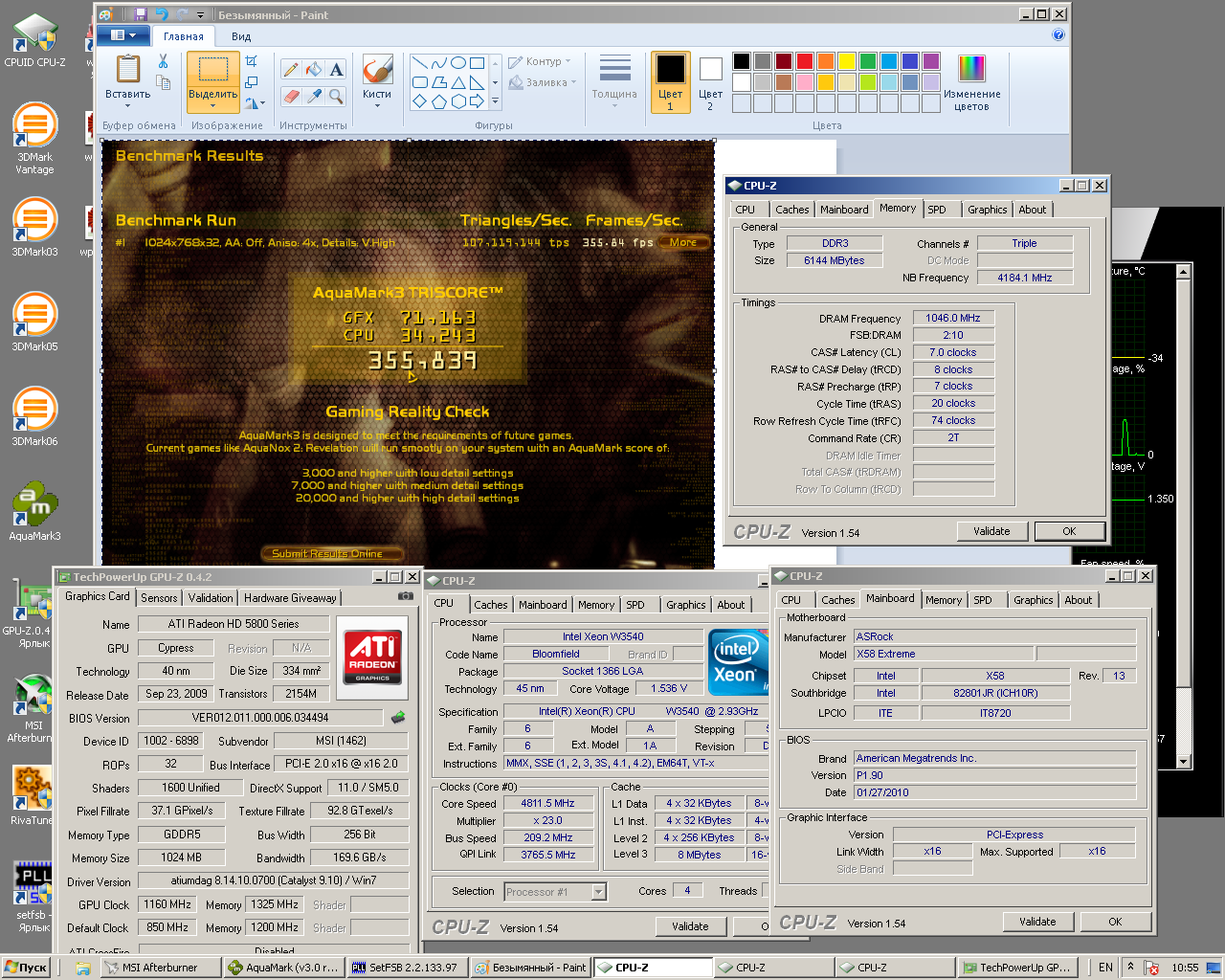Pick the yellow color swatch in palette
1225x980 pixels.
tap(847, 61)
